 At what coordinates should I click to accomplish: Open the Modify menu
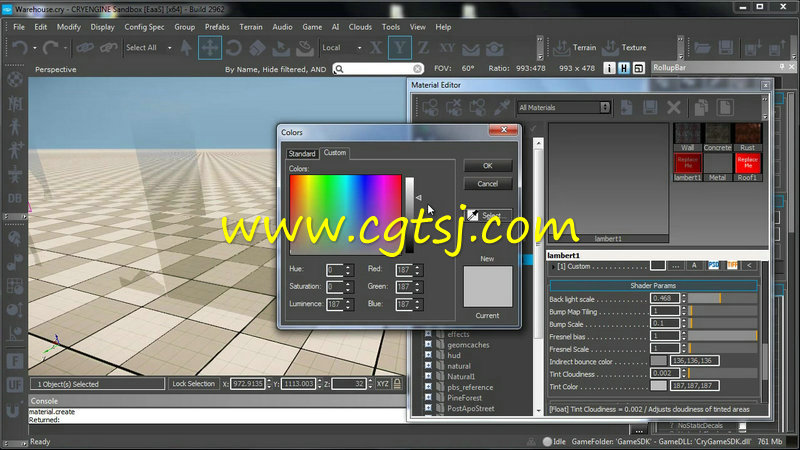(x=68, y=27)
